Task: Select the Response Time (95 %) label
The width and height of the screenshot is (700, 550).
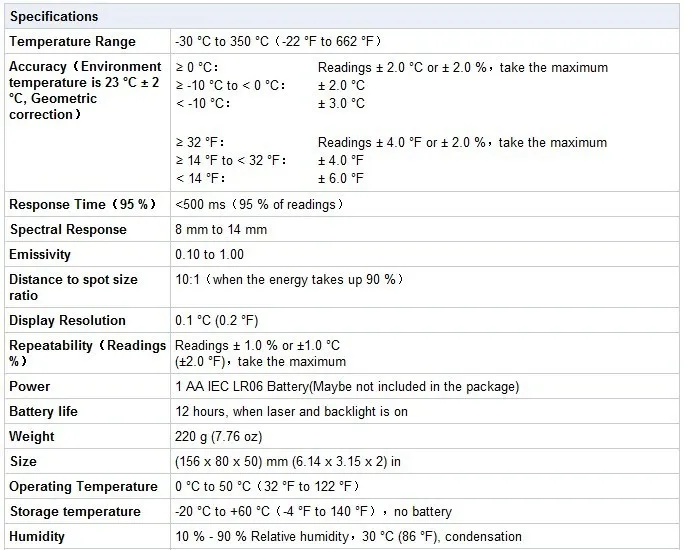Action: (x=83, y=204)
